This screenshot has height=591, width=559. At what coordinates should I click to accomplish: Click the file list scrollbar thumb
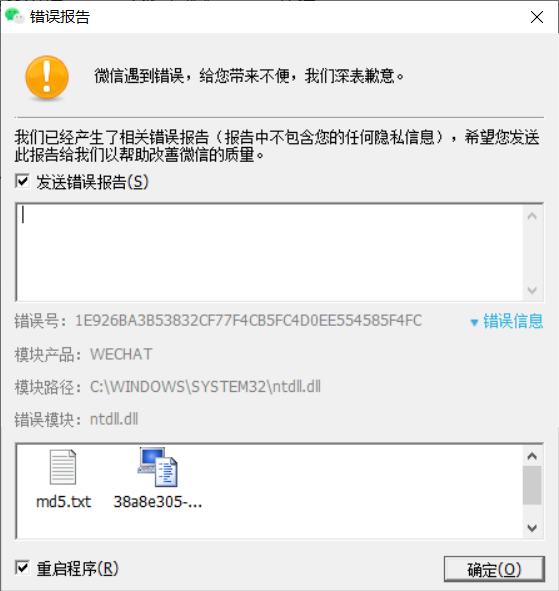[532, 485]
